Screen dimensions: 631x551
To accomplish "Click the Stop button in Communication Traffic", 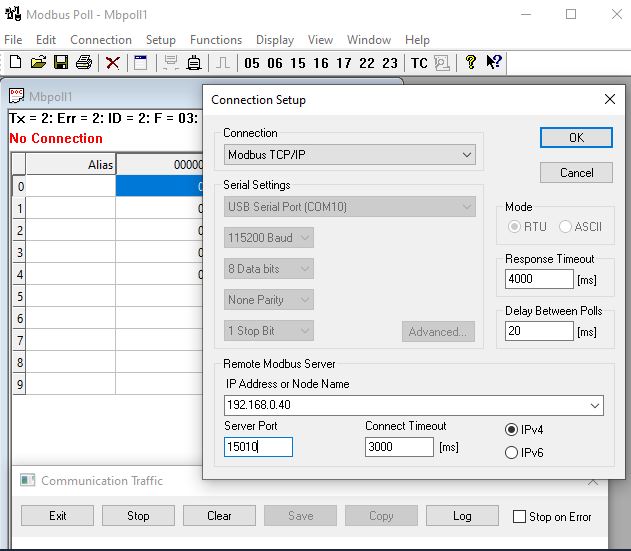I will click(138, 516).
